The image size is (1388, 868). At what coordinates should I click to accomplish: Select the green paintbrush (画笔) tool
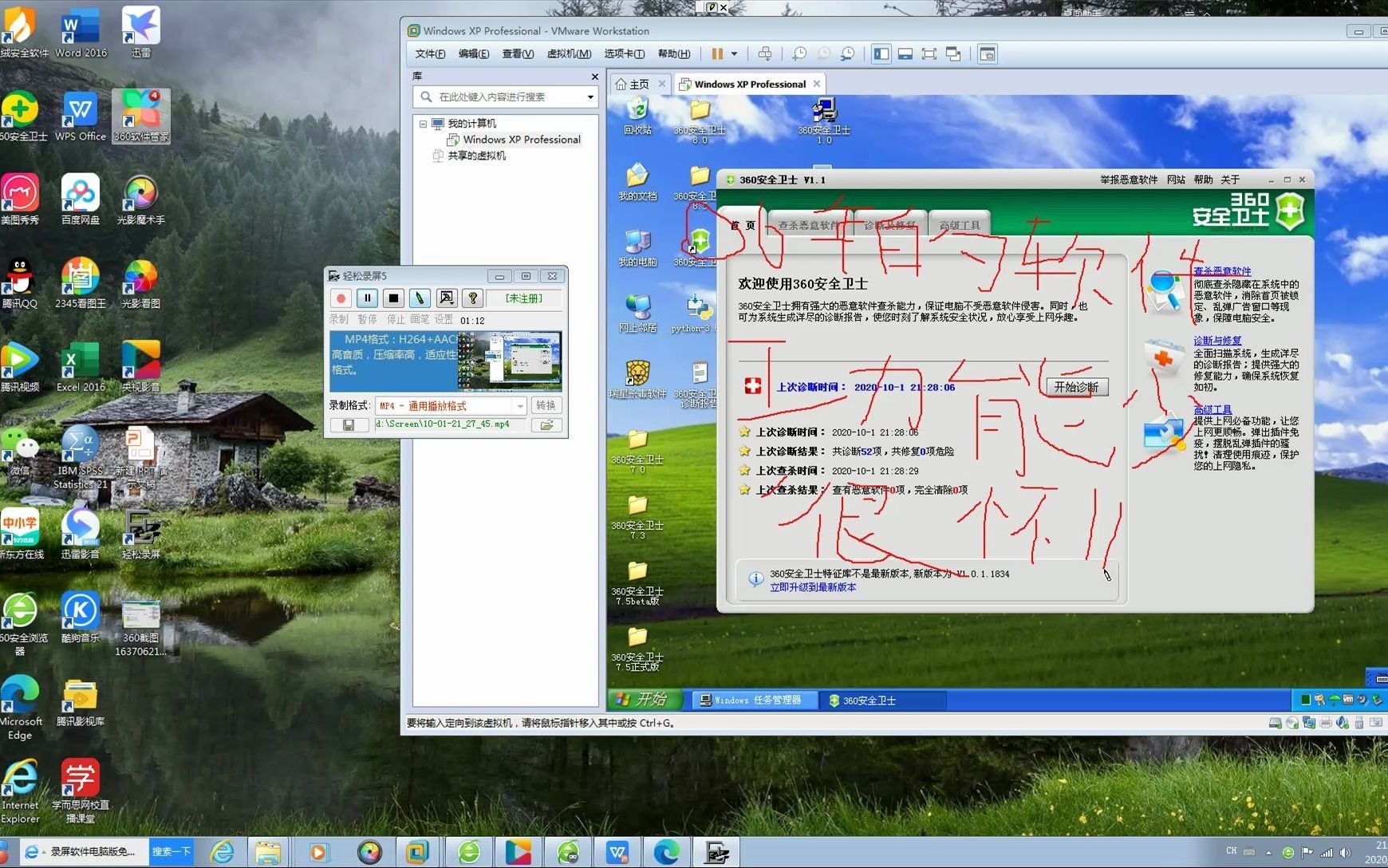coord(420,298)
